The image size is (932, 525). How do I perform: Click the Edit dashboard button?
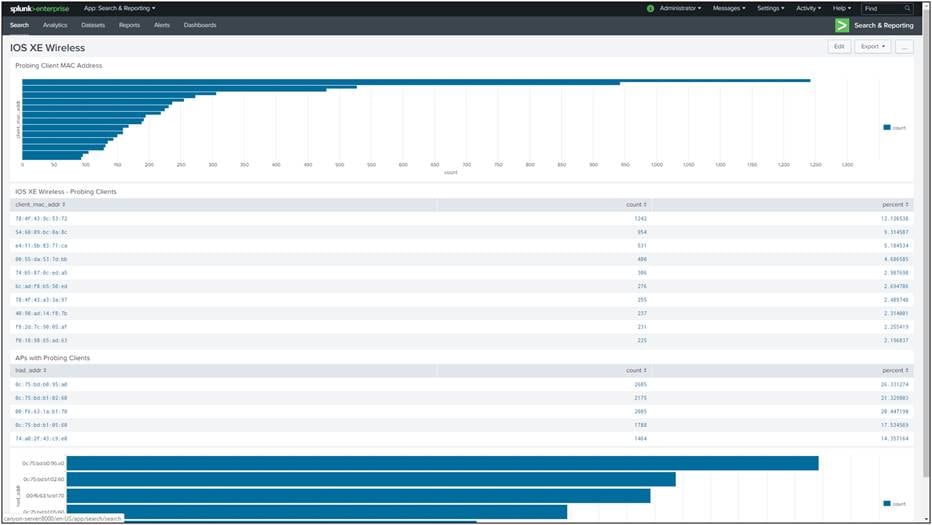[839, 46]
